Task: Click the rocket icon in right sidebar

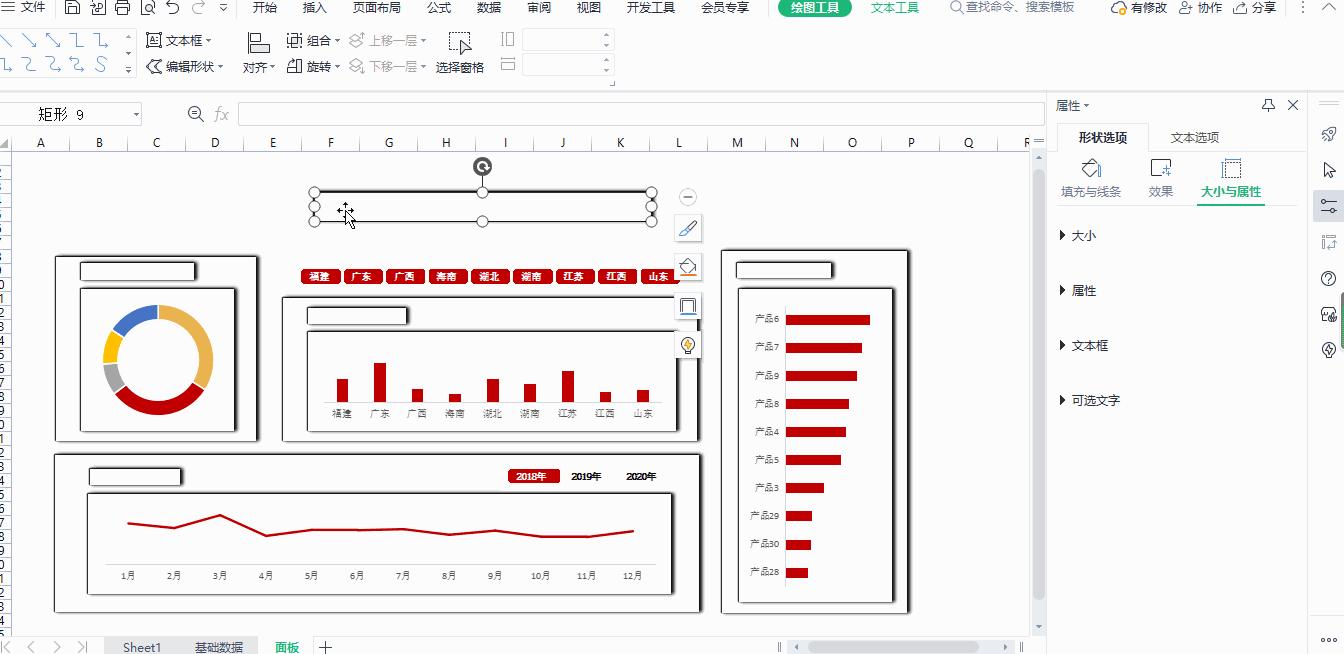Action: click(1329, 134)
